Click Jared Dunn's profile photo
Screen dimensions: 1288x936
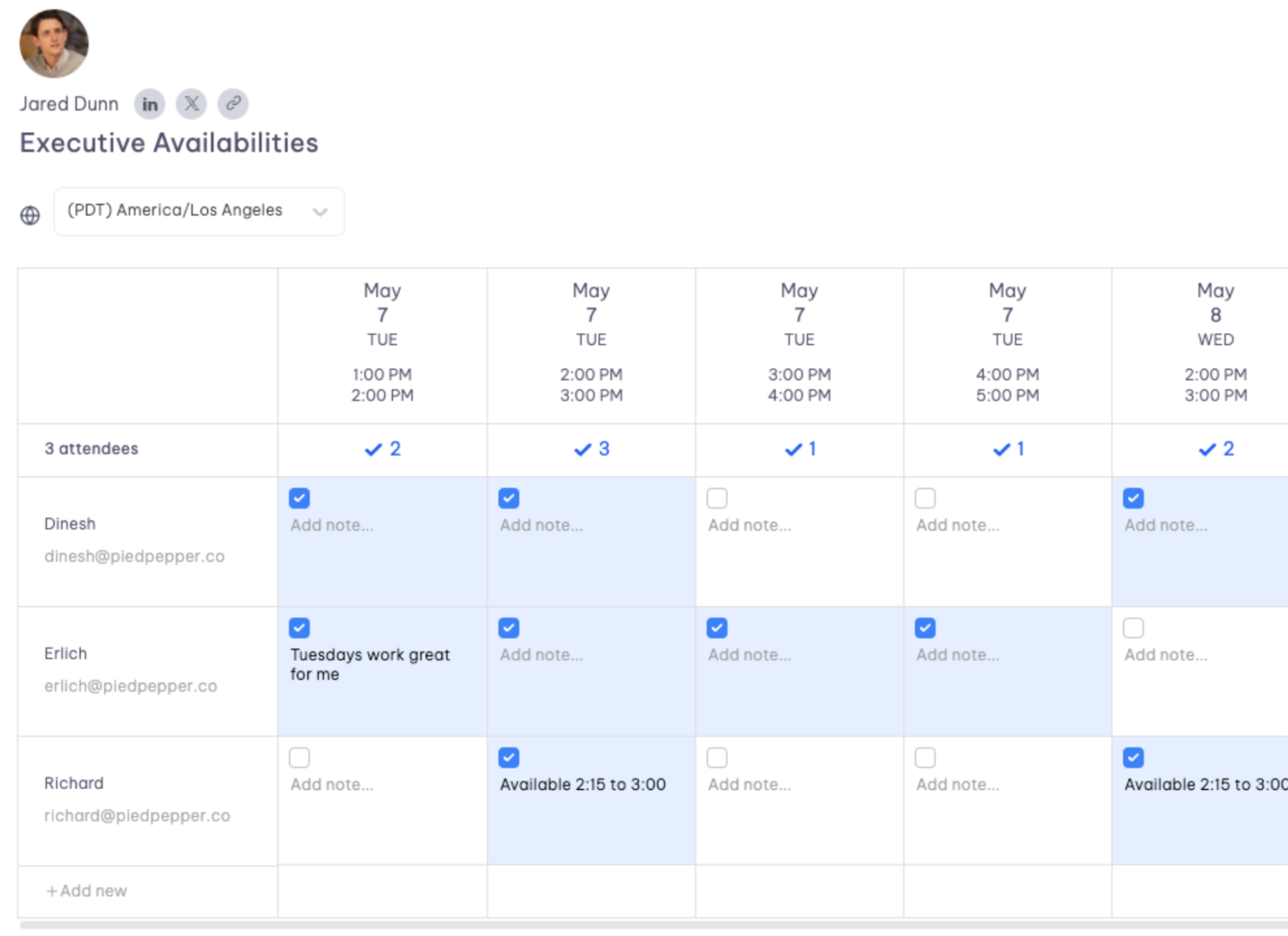pos(54,44)
